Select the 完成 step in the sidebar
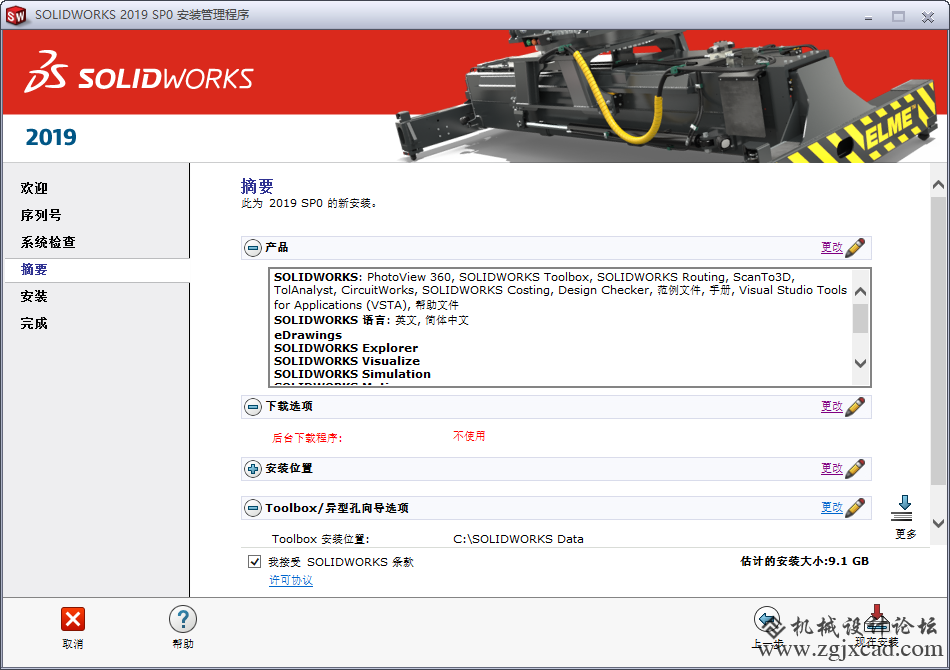Viewport: 950px width, 670px height. (x=34, y=323)
